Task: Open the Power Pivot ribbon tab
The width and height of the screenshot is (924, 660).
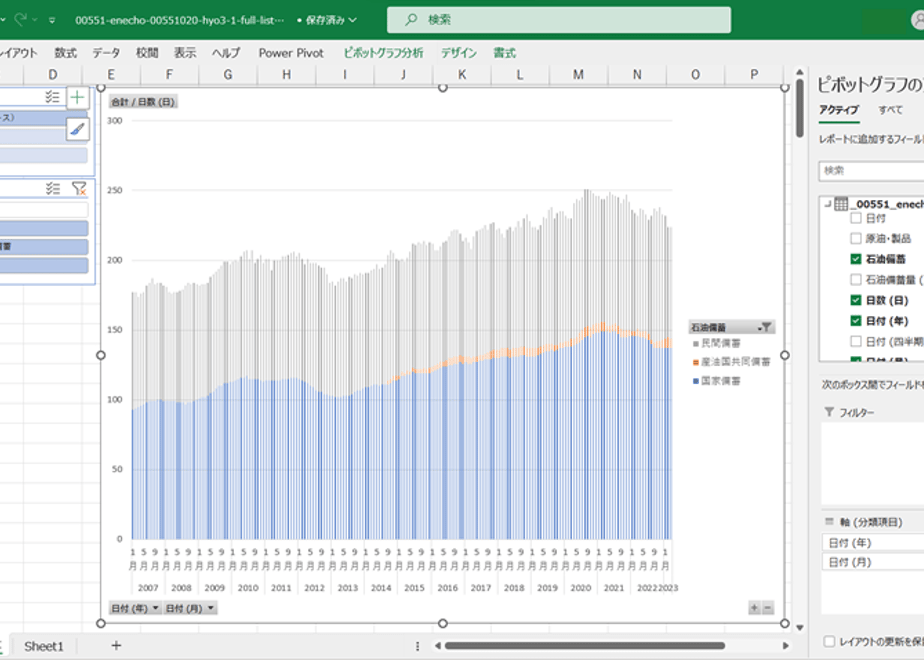Action: click(291, 53)
